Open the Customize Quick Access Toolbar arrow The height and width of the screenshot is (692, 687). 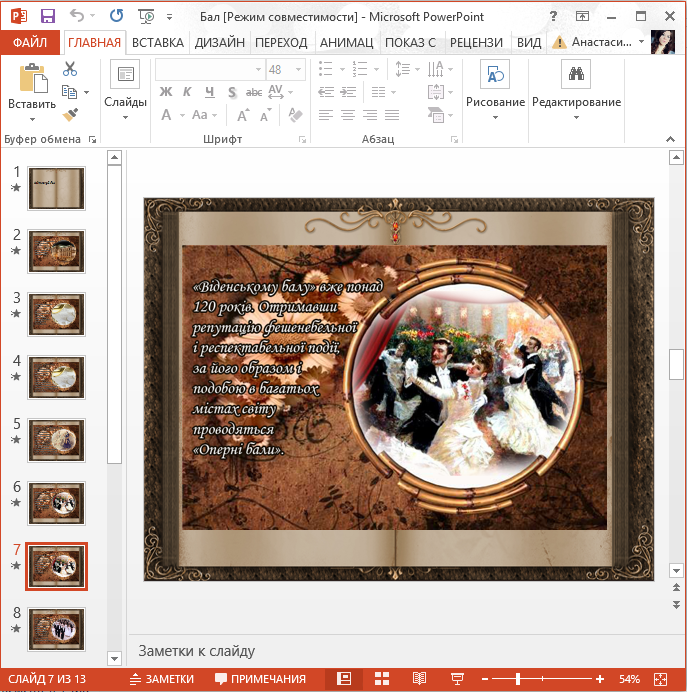(x=169, y=17)
